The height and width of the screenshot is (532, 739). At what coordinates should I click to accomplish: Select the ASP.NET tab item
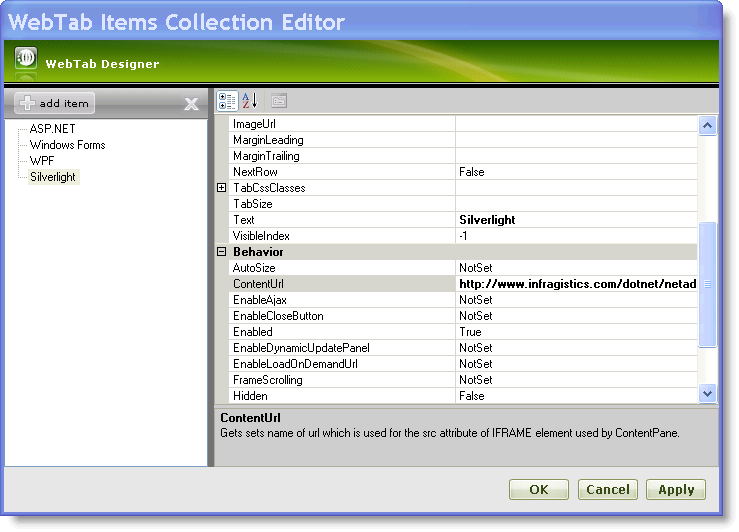[x=52, y=129]
